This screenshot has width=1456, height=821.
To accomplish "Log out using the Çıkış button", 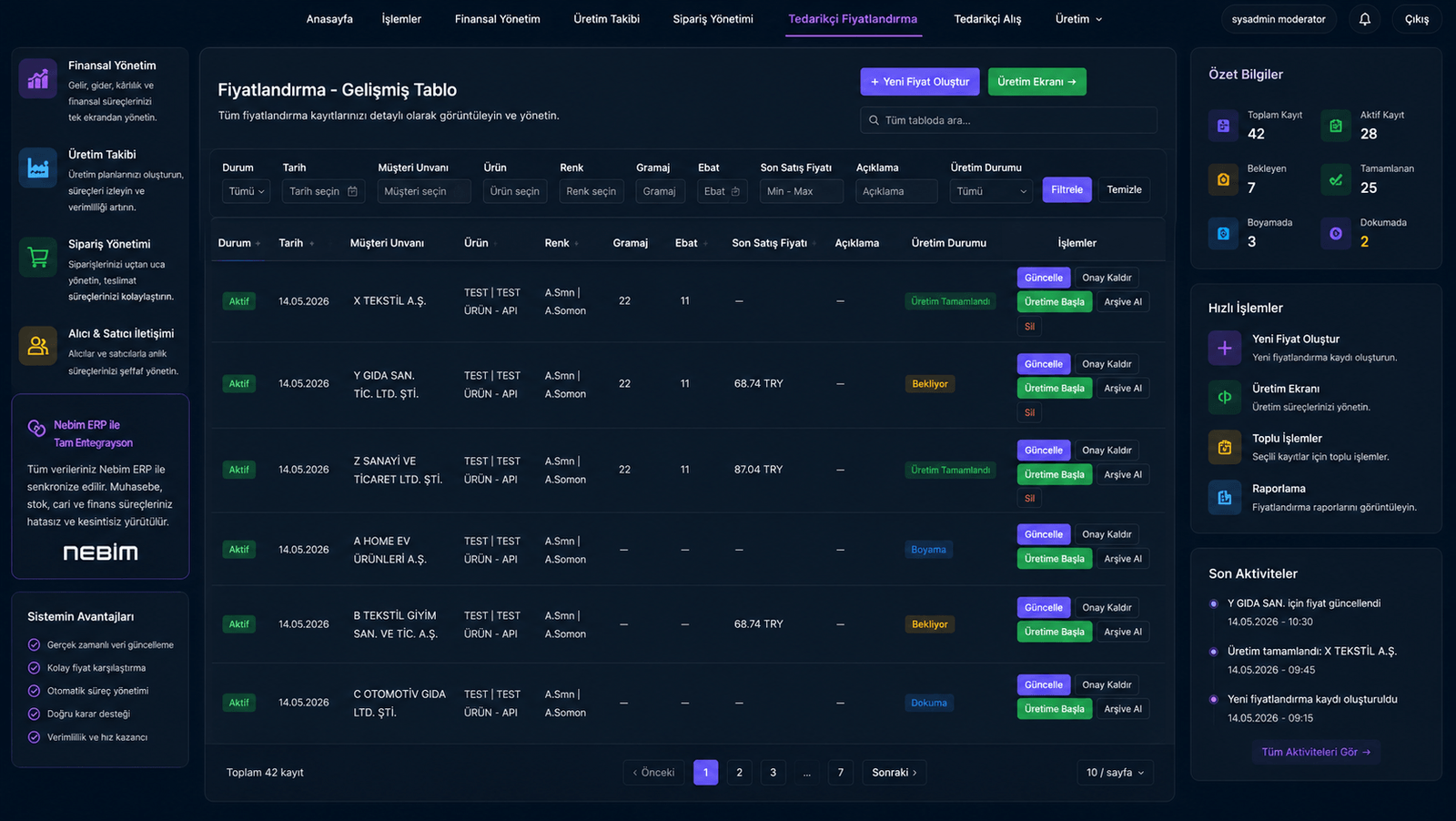I will click(1417, 19).
